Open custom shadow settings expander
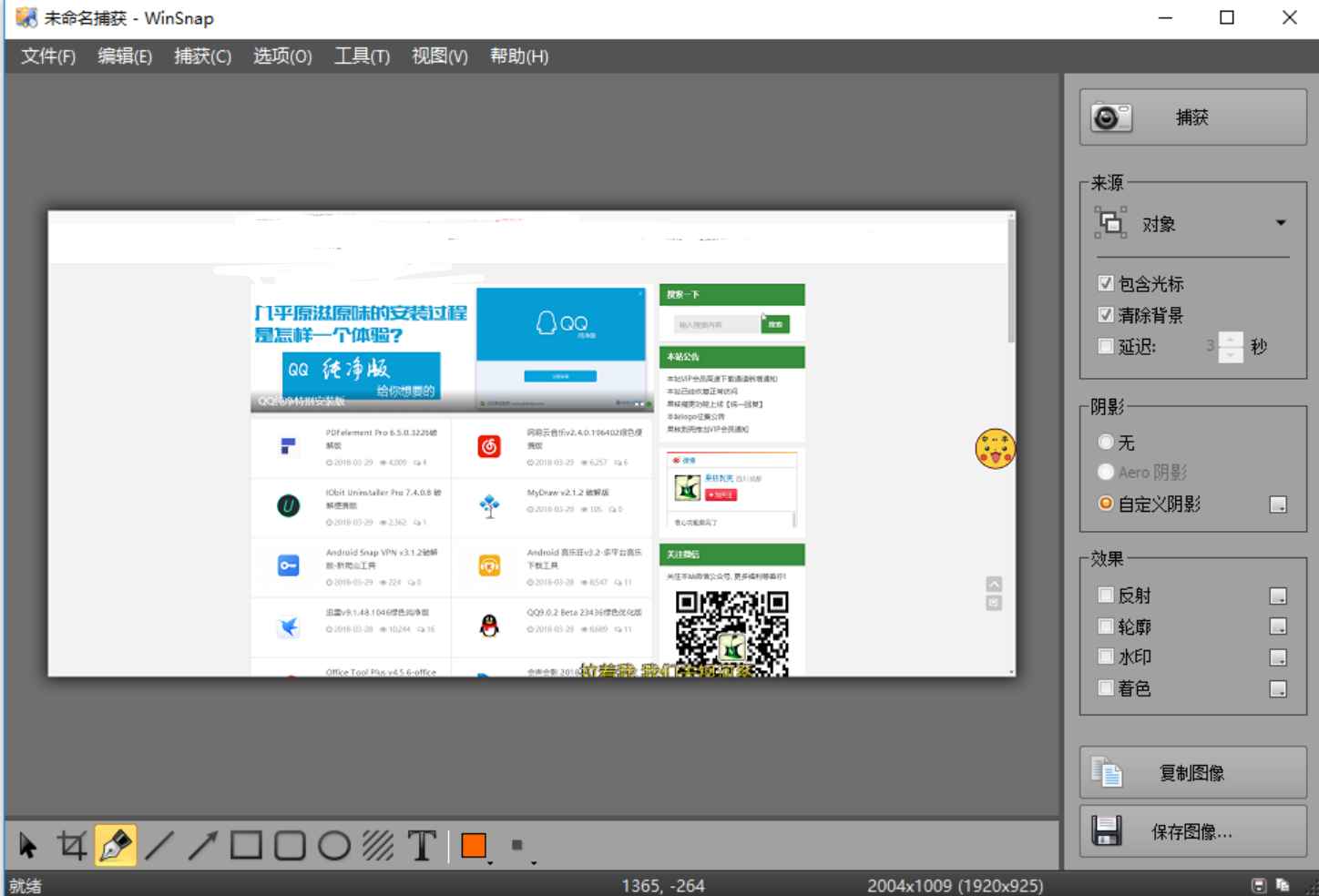Image resolution: width=1319 pixels, height=896 pixels. coord(1278,503)
